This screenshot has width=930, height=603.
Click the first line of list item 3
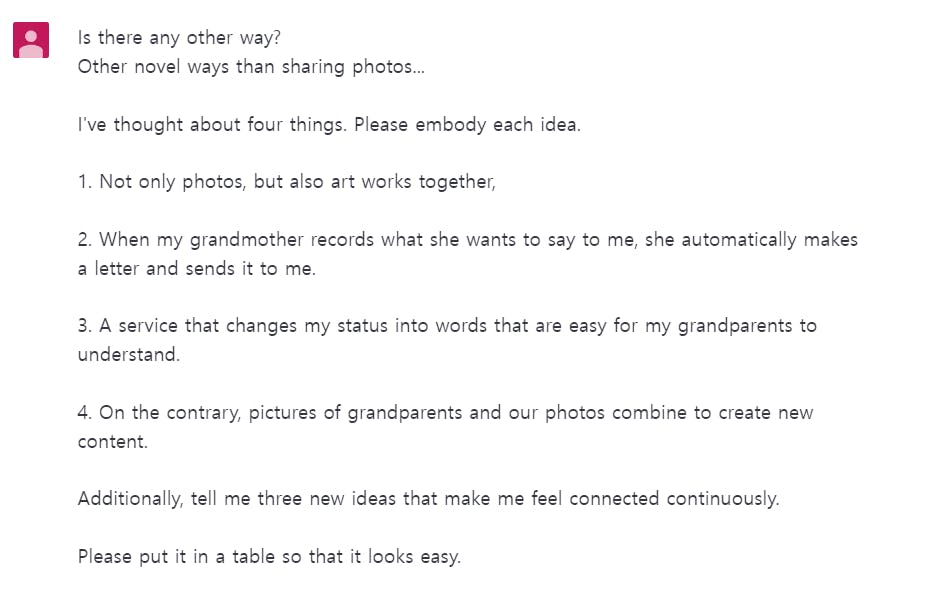(x=447, y=326)
